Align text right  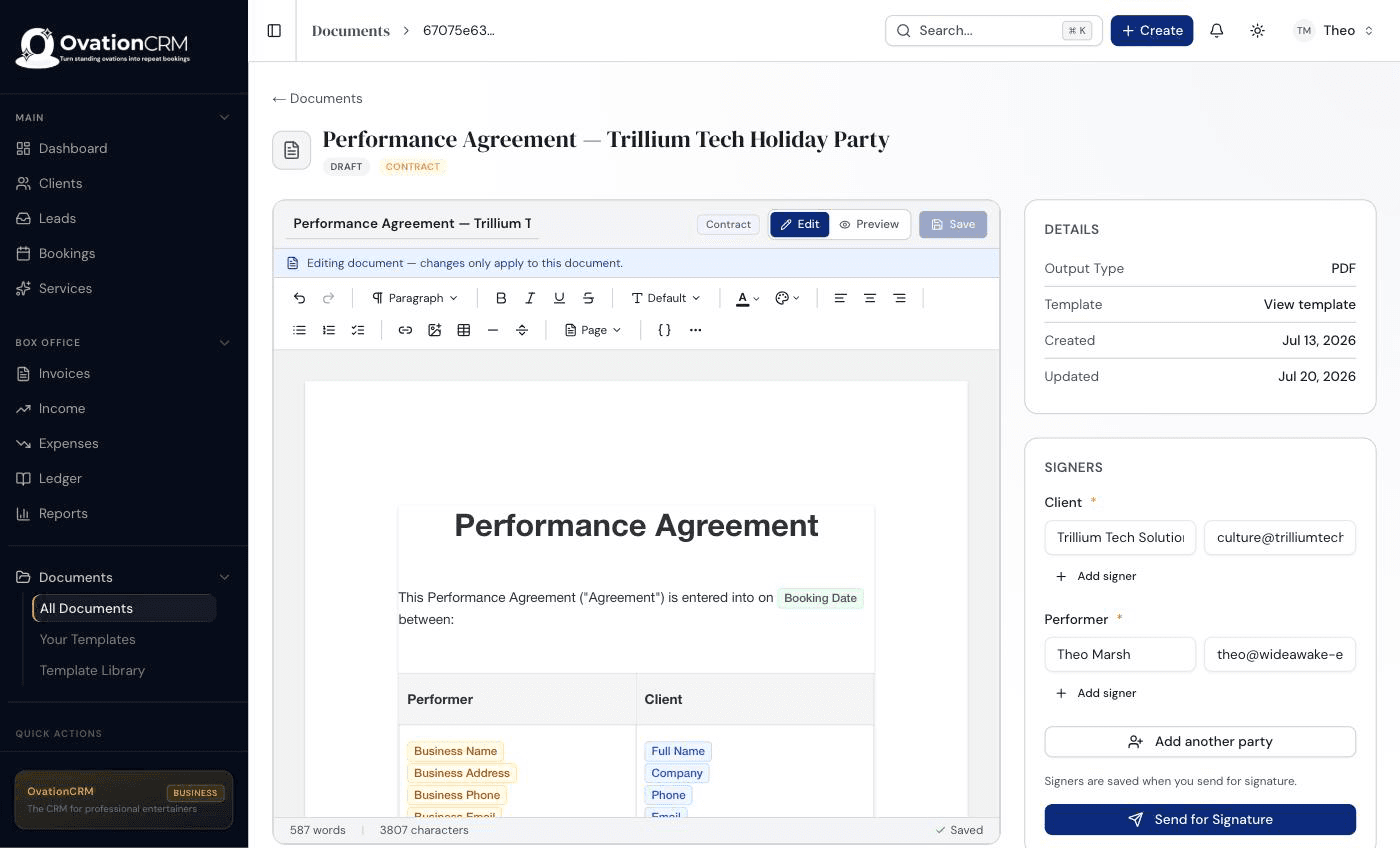(x=899, y=298)
